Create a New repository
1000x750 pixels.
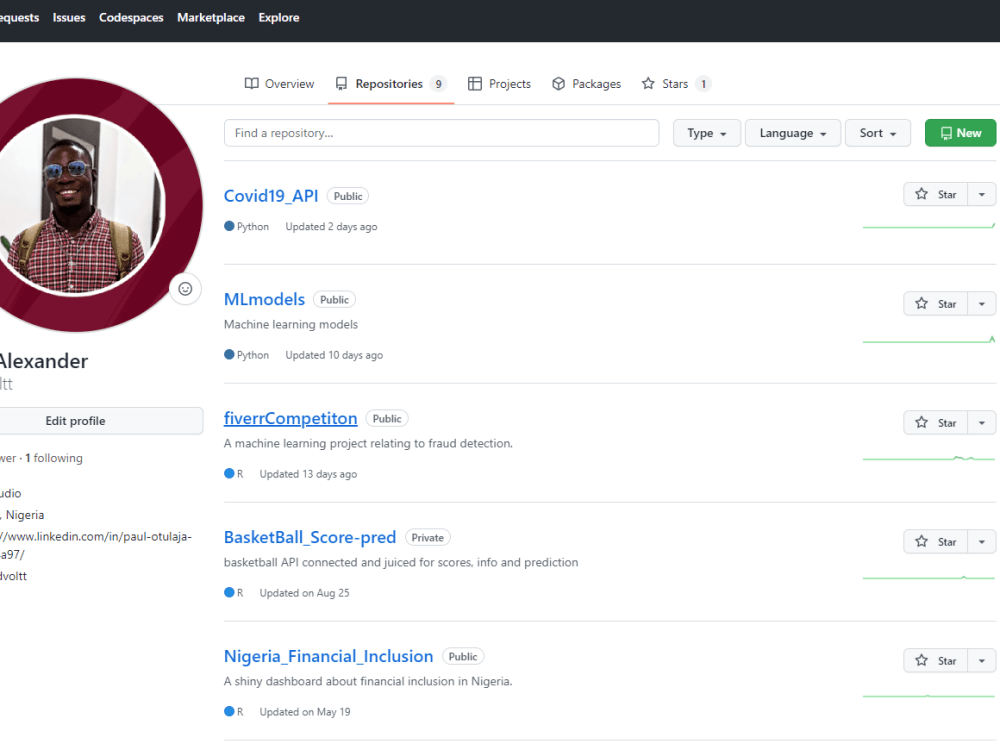coord(960,133)
